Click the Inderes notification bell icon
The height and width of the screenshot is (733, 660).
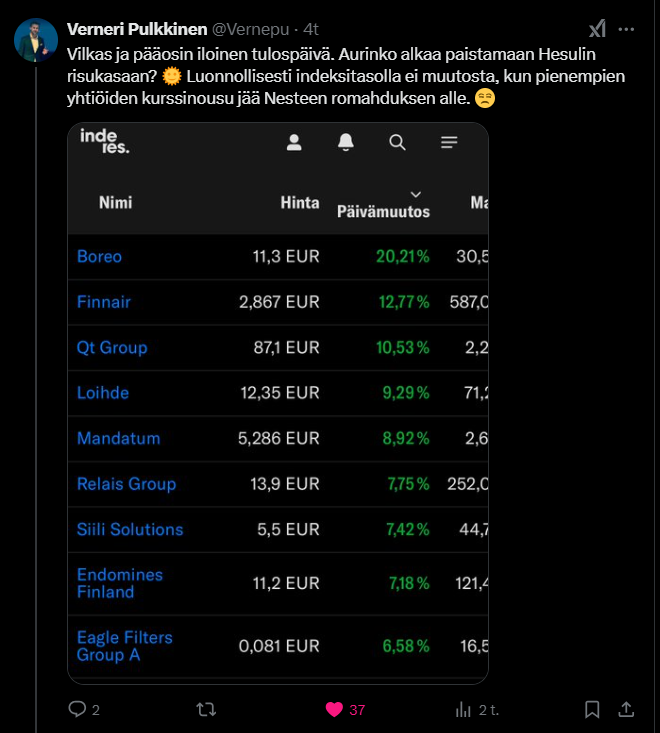coord(346,143)
